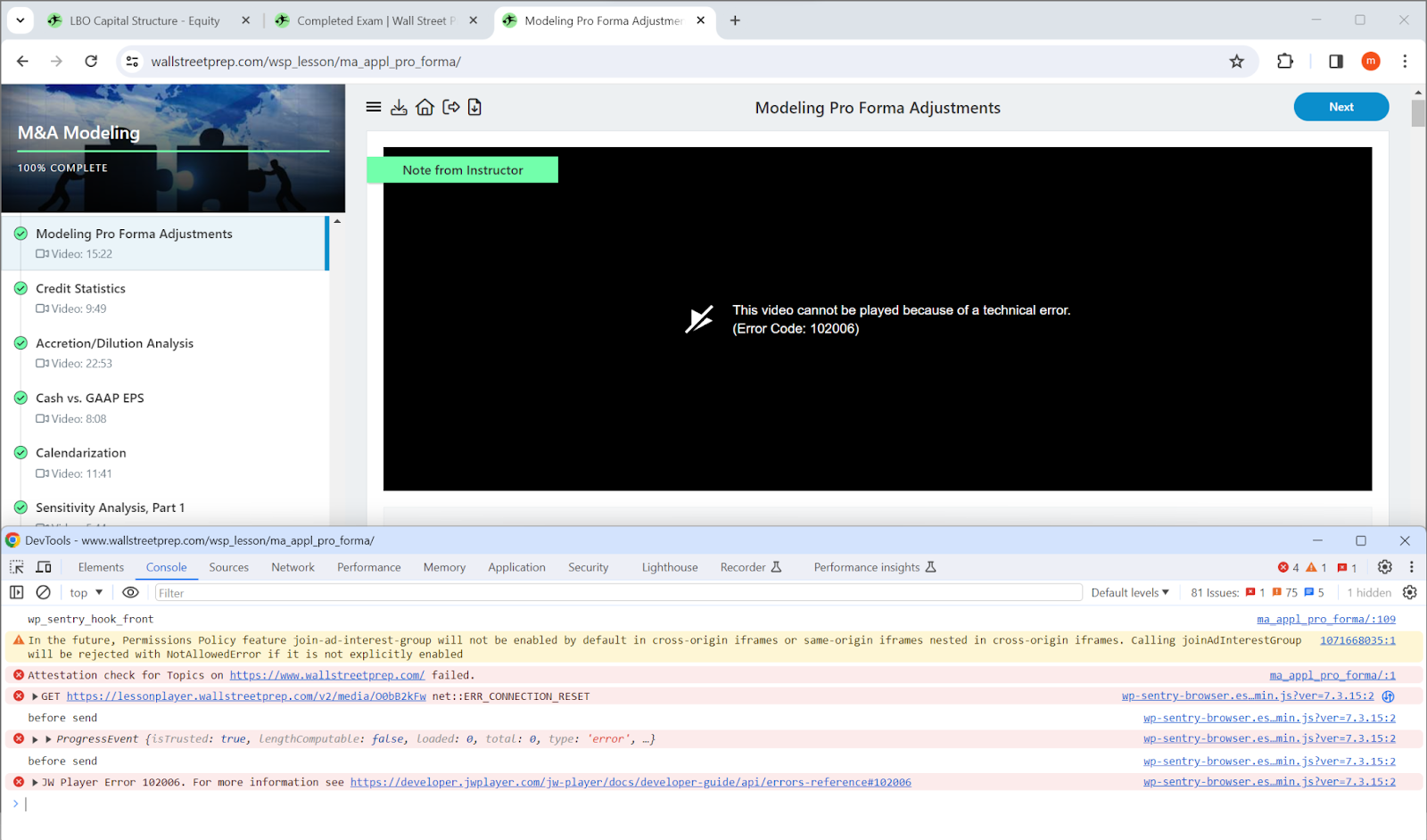Switch to the Network tab
Screen dimensions: 1427x840
click(x=293, y=567)
